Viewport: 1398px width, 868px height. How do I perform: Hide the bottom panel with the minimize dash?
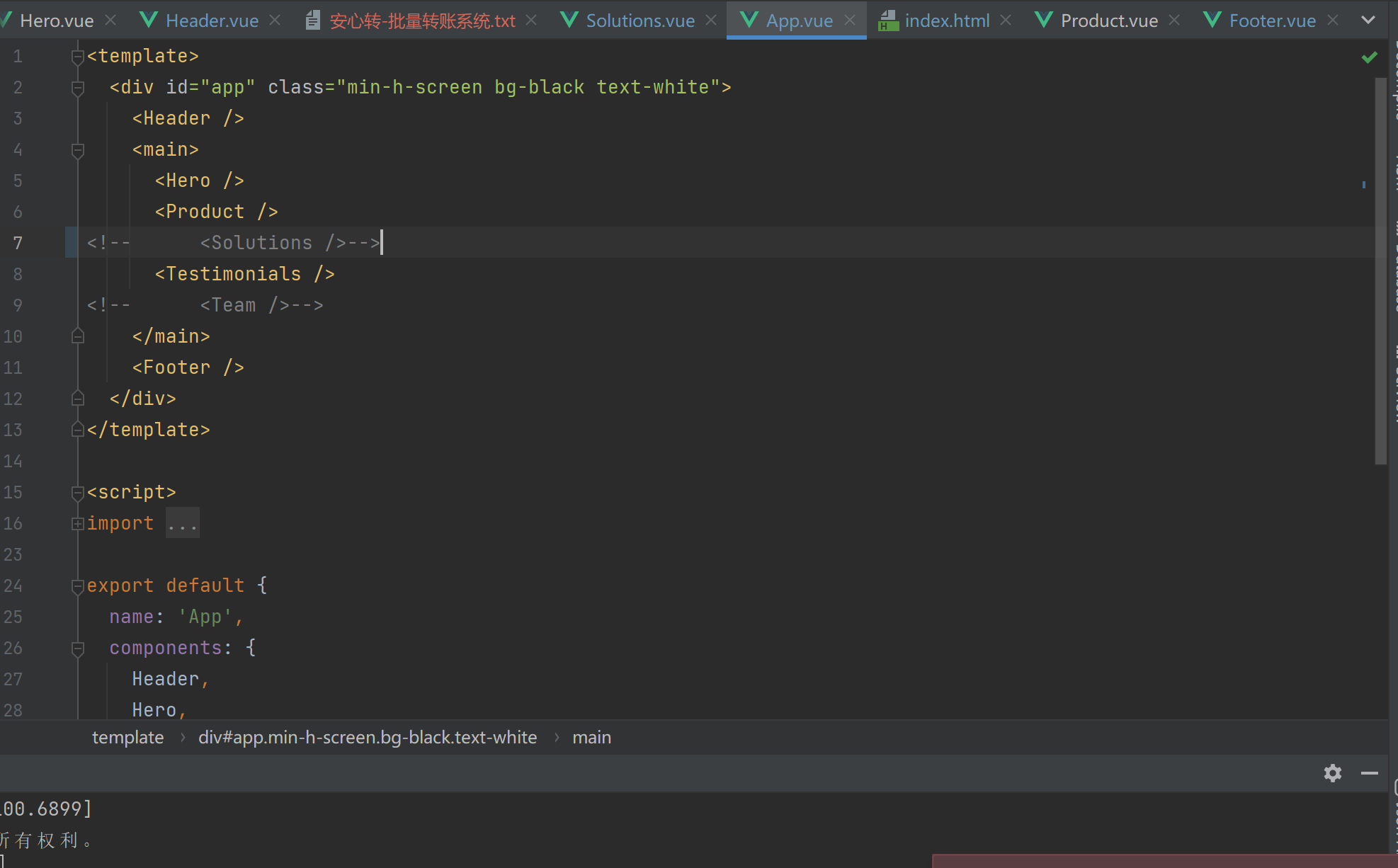point(1369,773)
